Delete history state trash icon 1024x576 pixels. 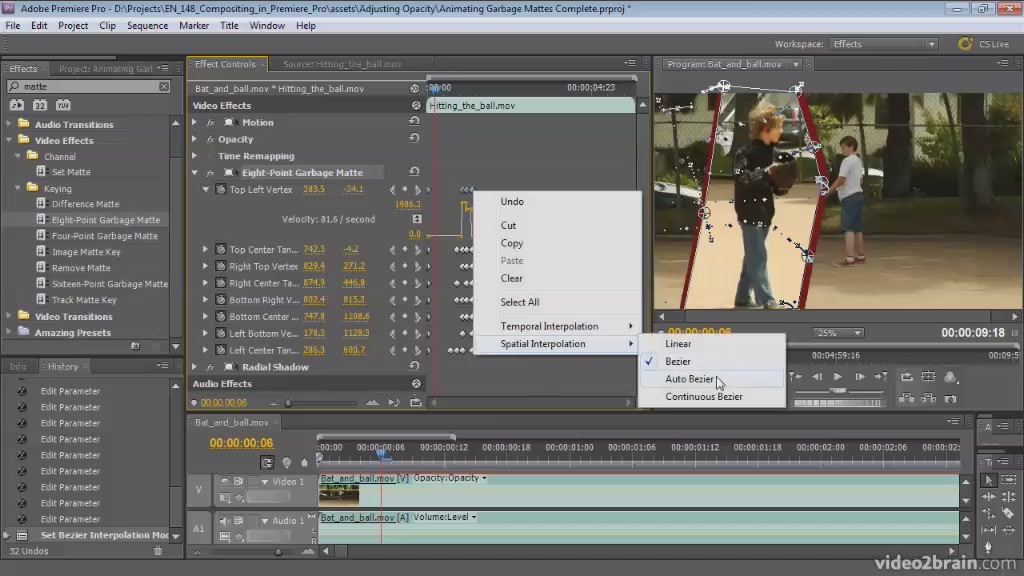click(158, 551)
